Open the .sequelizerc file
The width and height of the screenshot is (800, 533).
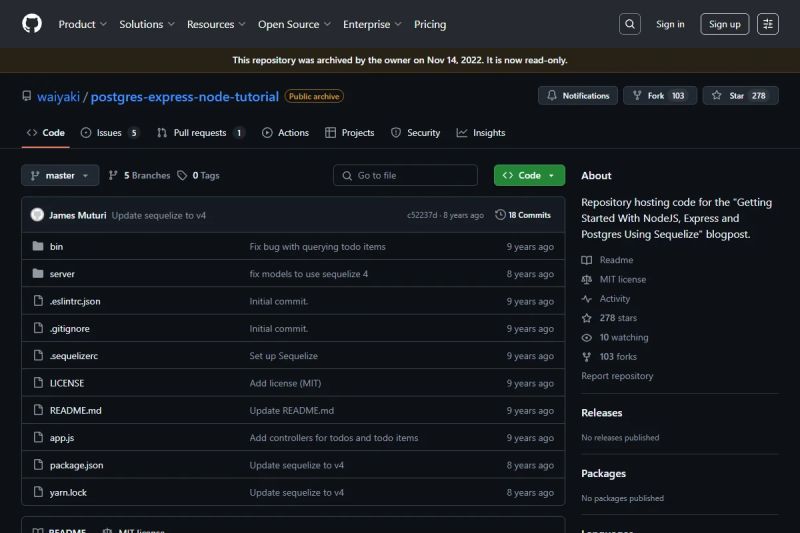[73, 356]
